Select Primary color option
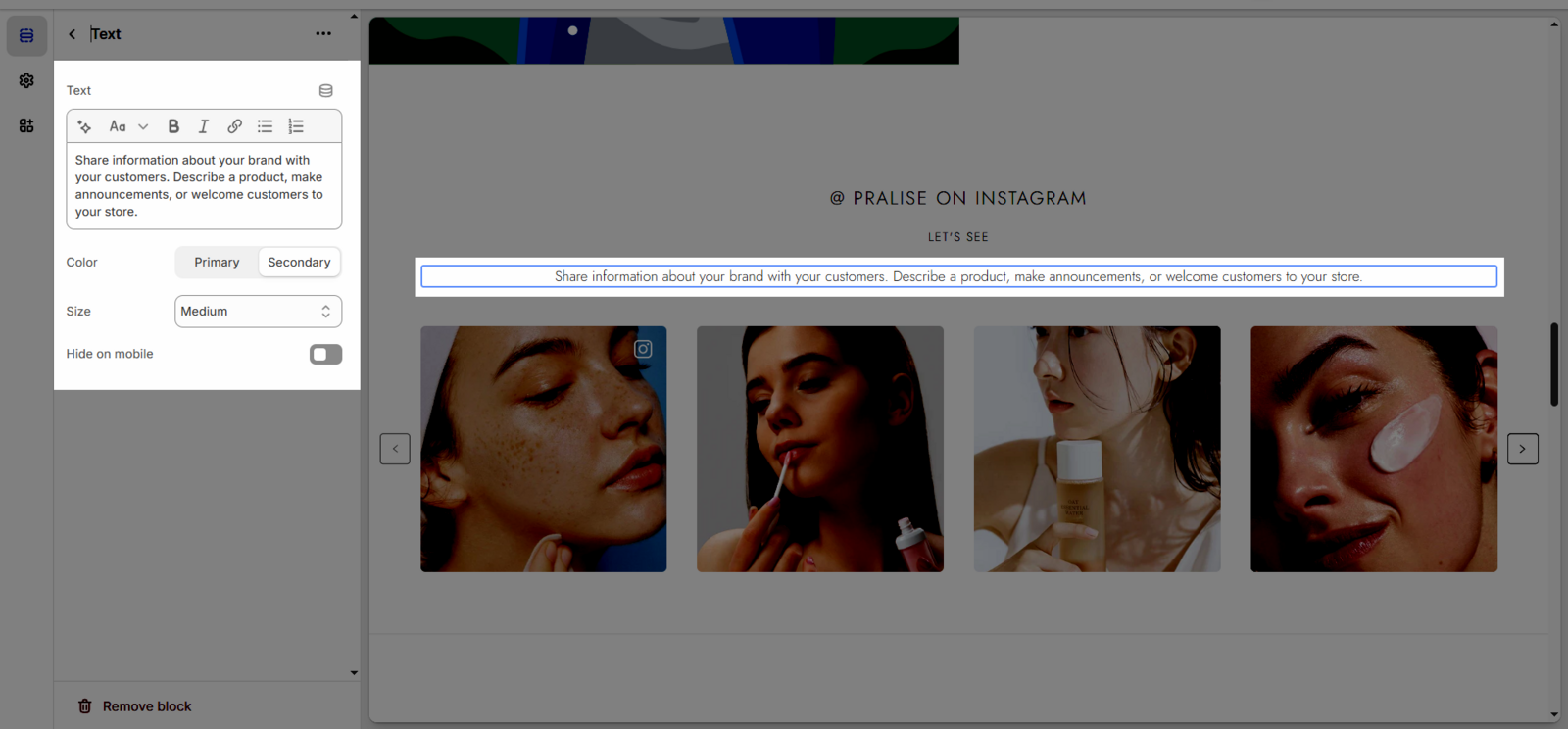1568x729 pixels. [217, 263]
